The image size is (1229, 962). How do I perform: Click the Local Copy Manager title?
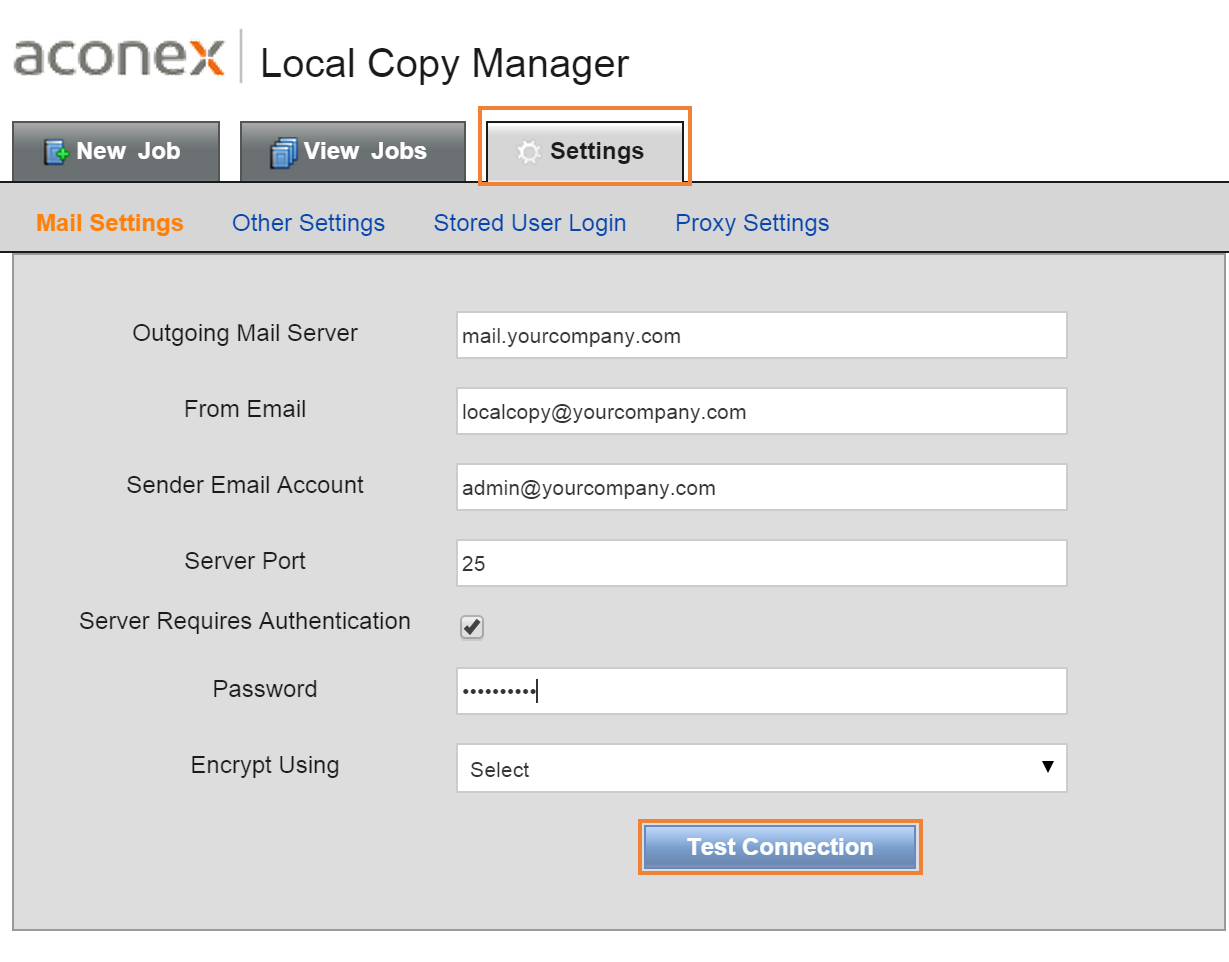pos(445,64)
